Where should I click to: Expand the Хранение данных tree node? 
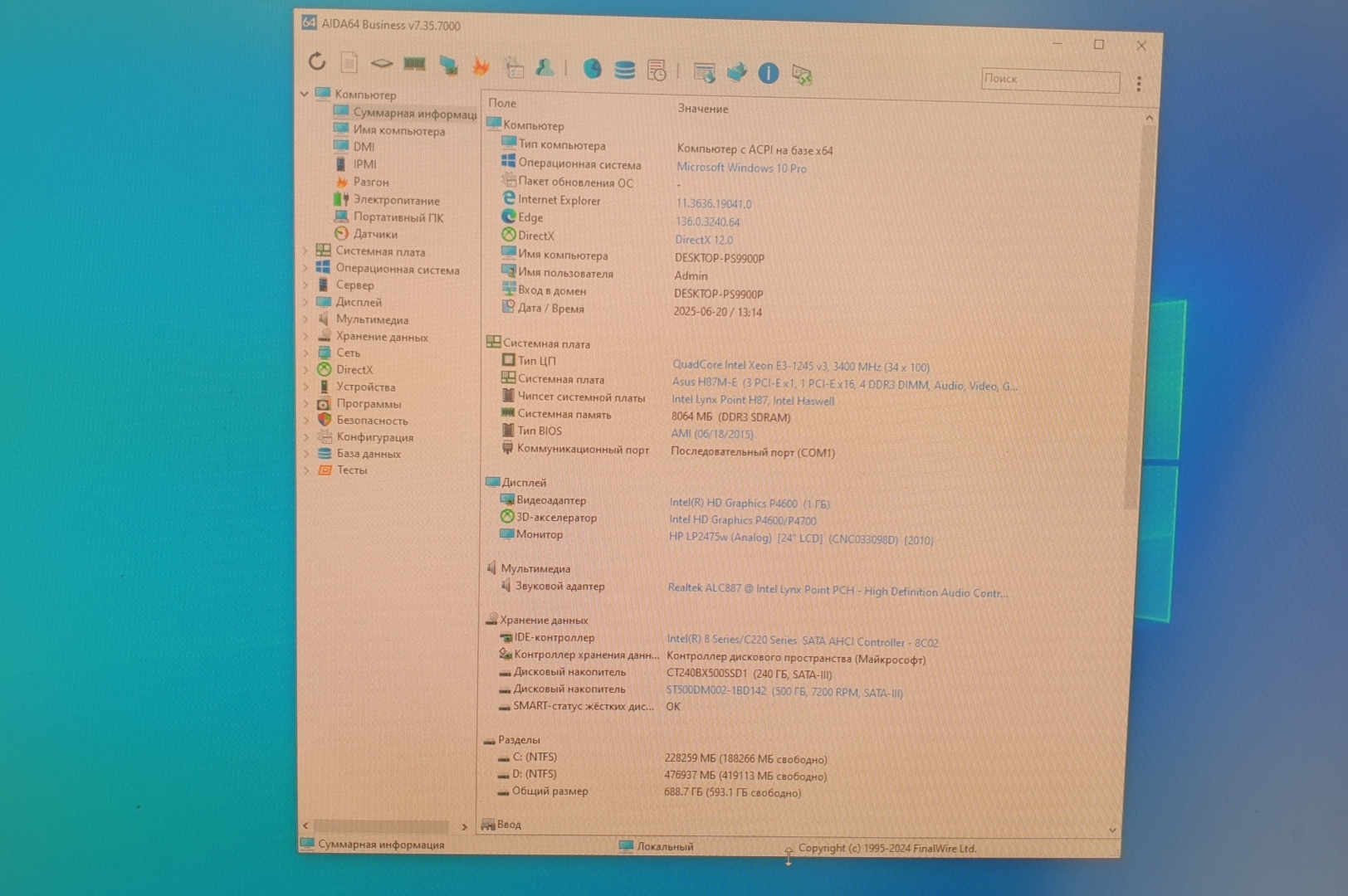(305, 336)
